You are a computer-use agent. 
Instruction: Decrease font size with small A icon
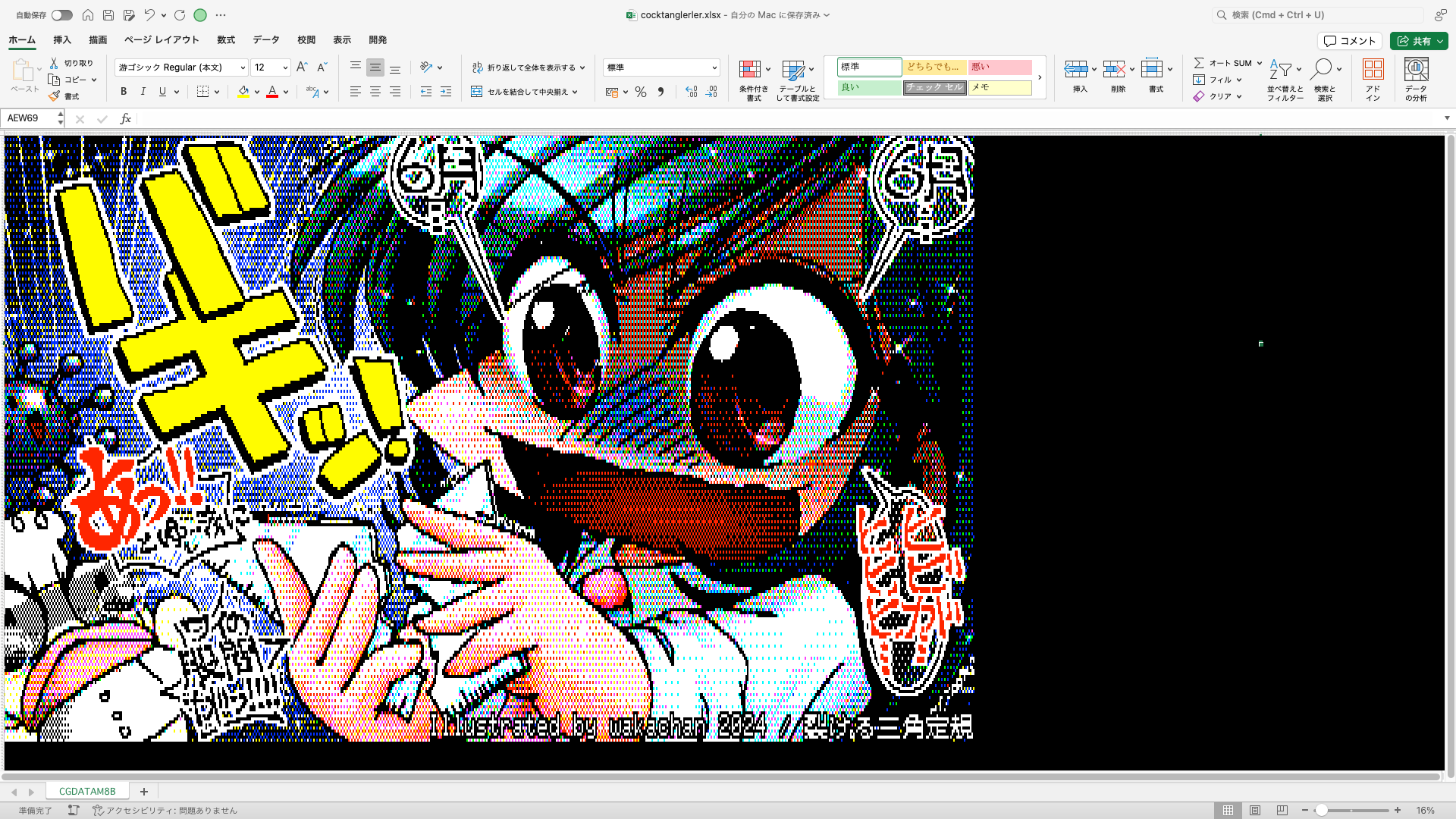322,67
